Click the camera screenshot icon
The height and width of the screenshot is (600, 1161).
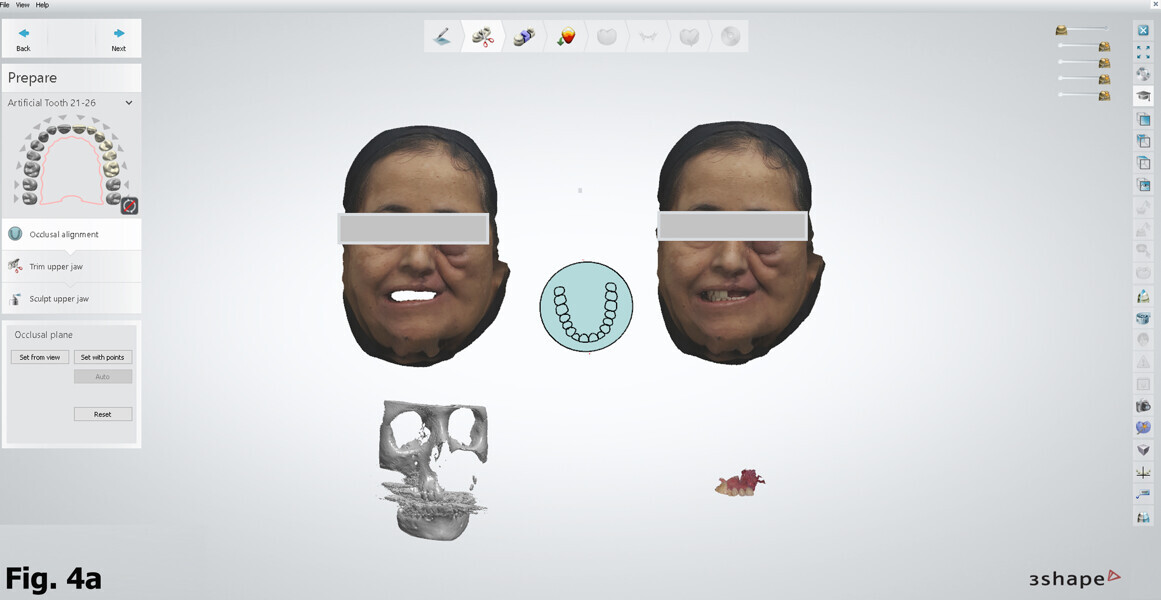1143,406
